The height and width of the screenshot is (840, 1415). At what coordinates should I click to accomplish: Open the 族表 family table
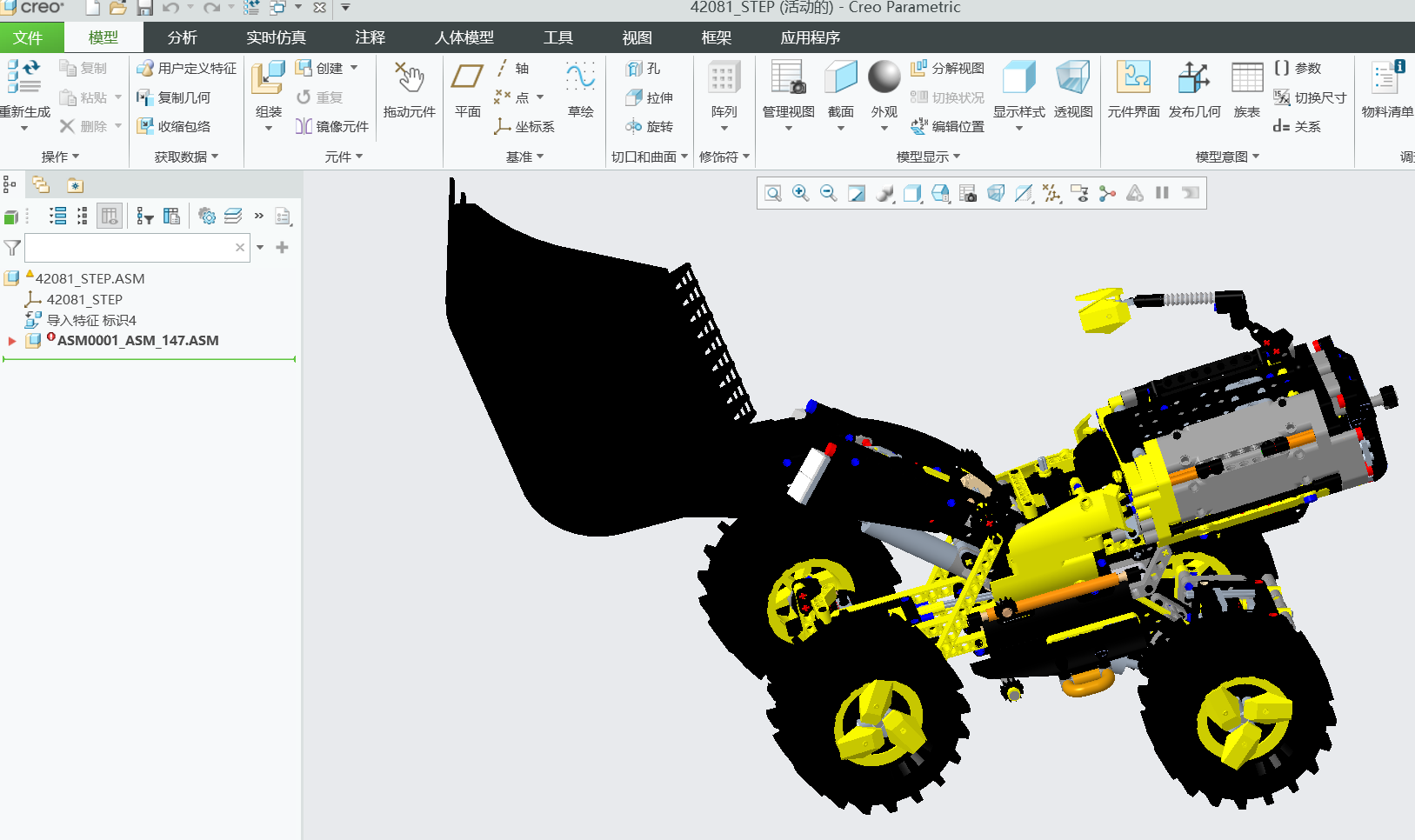pyautogui.click(x=1246, y=89)
